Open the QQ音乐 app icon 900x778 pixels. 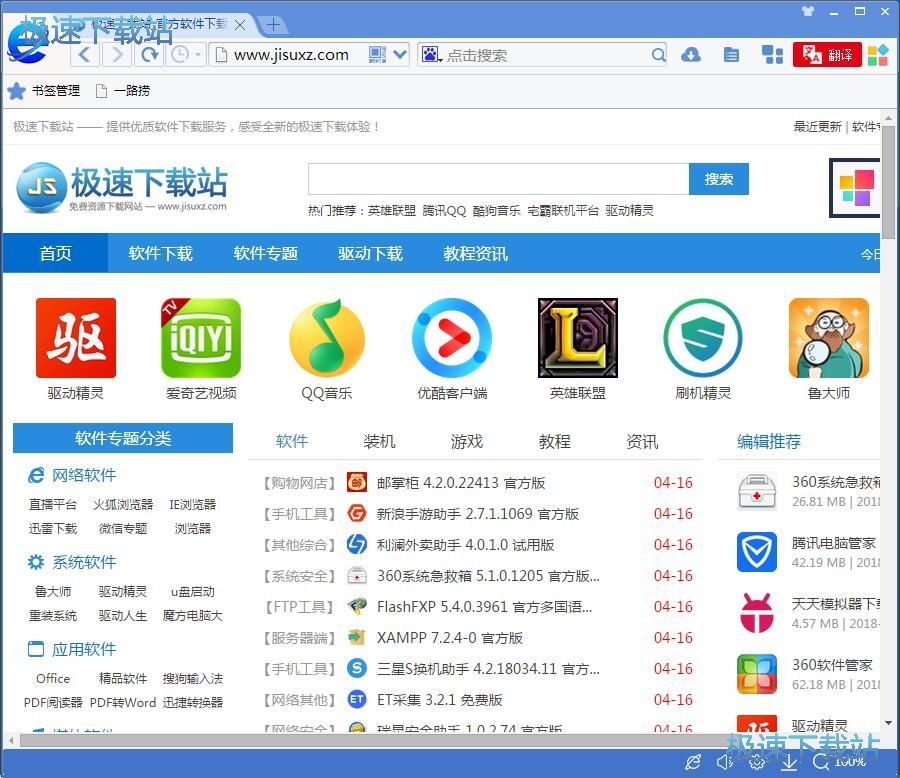coord(327,338)
